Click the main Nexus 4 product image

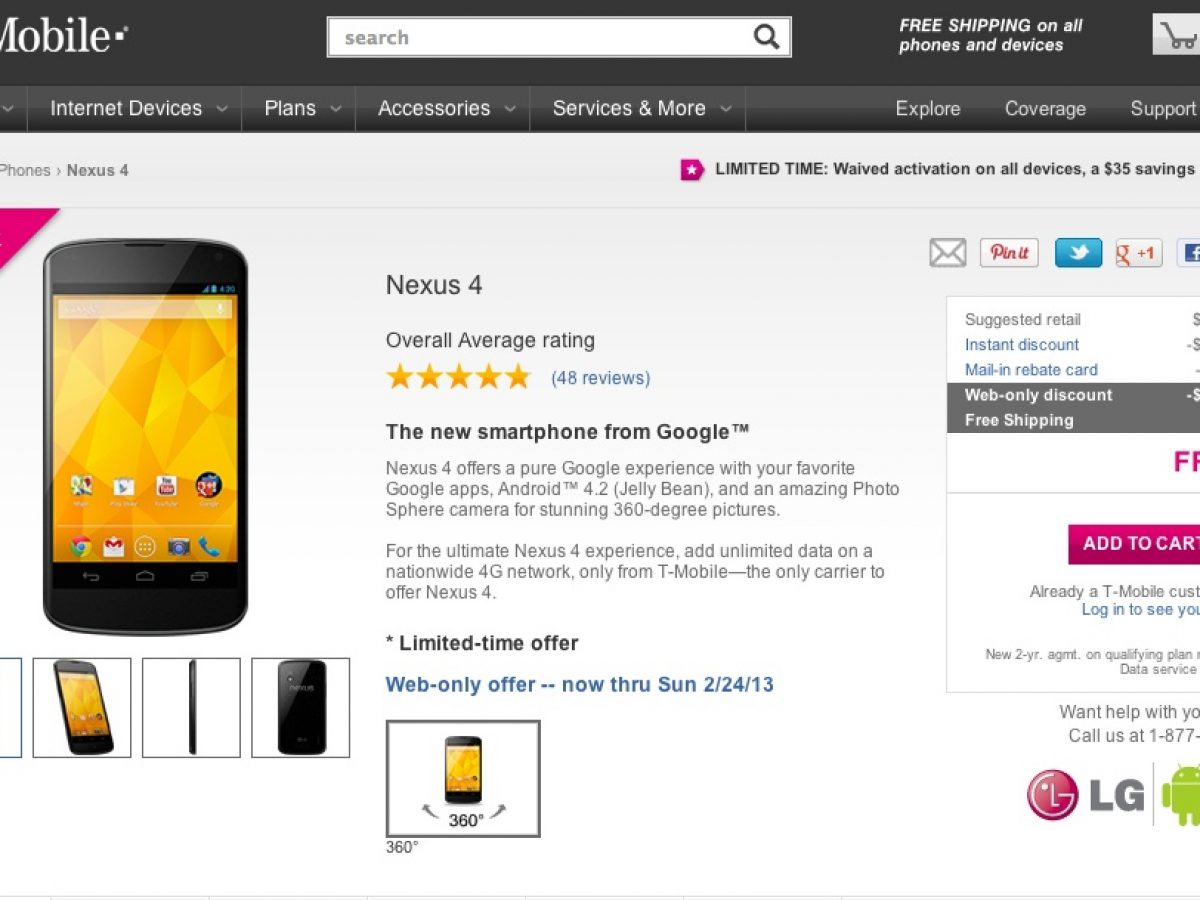pos(146,436)
